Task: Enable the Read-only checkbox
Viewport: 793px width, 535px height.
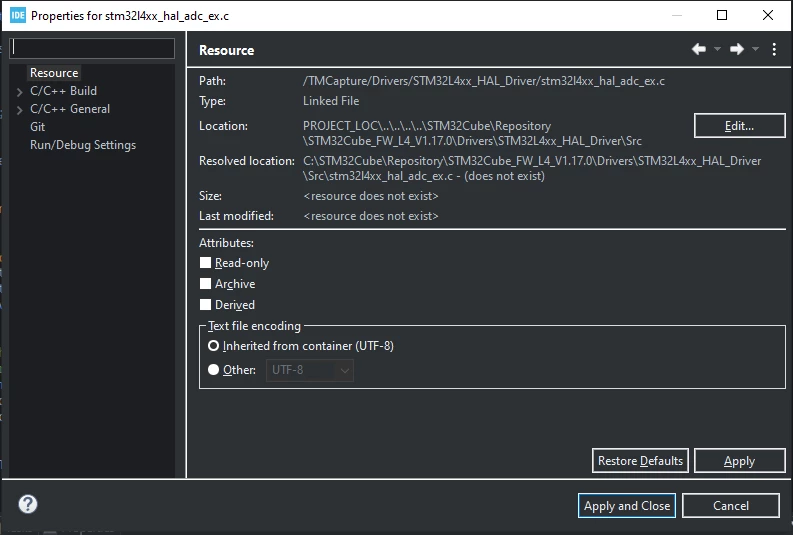Action: 205,262
